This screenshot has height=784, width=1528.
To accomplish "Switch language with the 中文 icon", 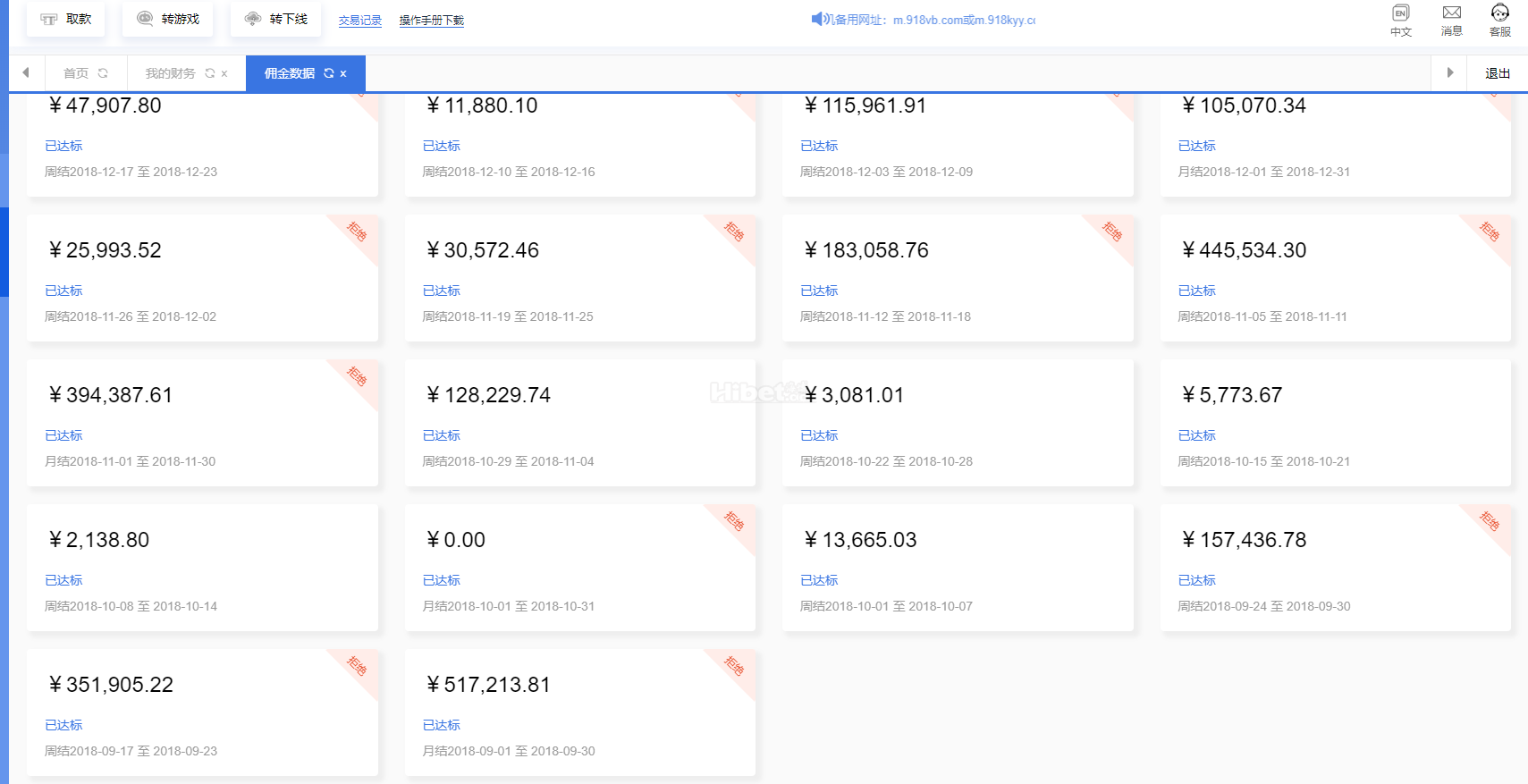I will coord(1400,21).
